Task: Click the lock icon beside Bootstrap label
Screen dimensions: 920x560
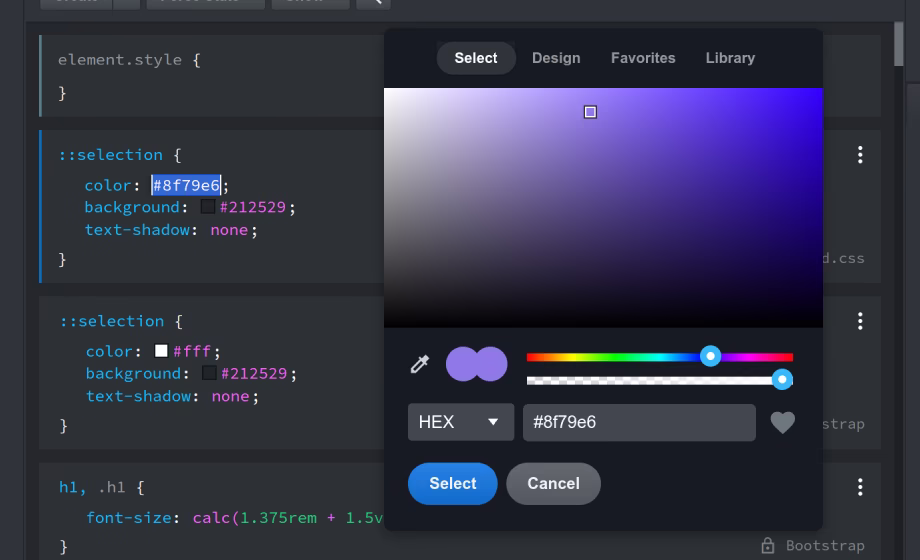Action: (x=768, y=545)
